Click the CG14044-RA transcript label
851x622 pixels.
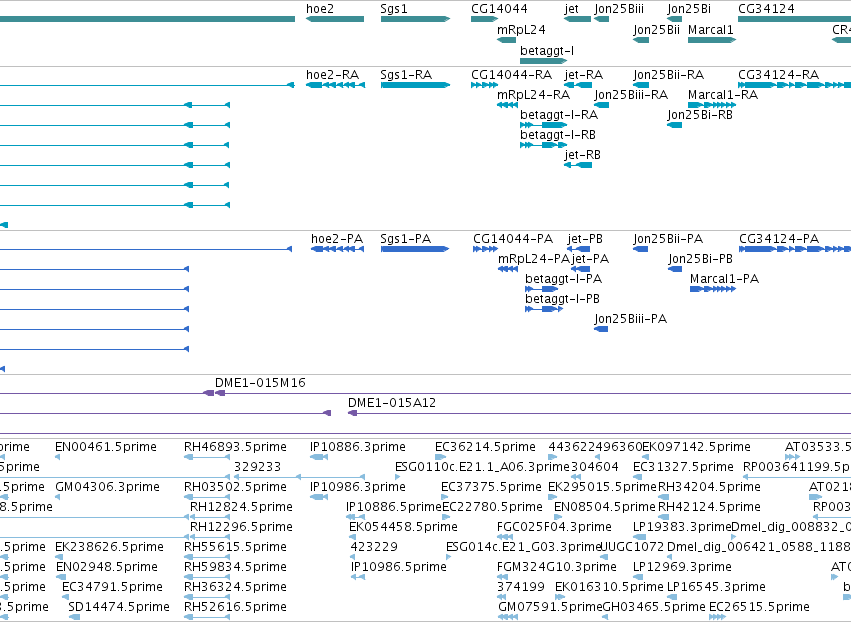pyautogui.click(x=511, y=75)
